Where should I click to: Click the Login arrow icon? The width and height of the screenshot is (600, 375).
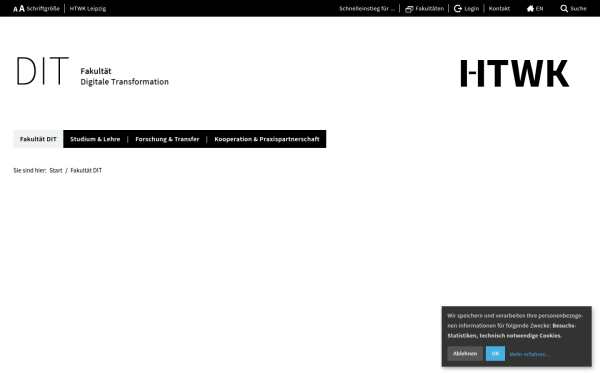point(458,8)
